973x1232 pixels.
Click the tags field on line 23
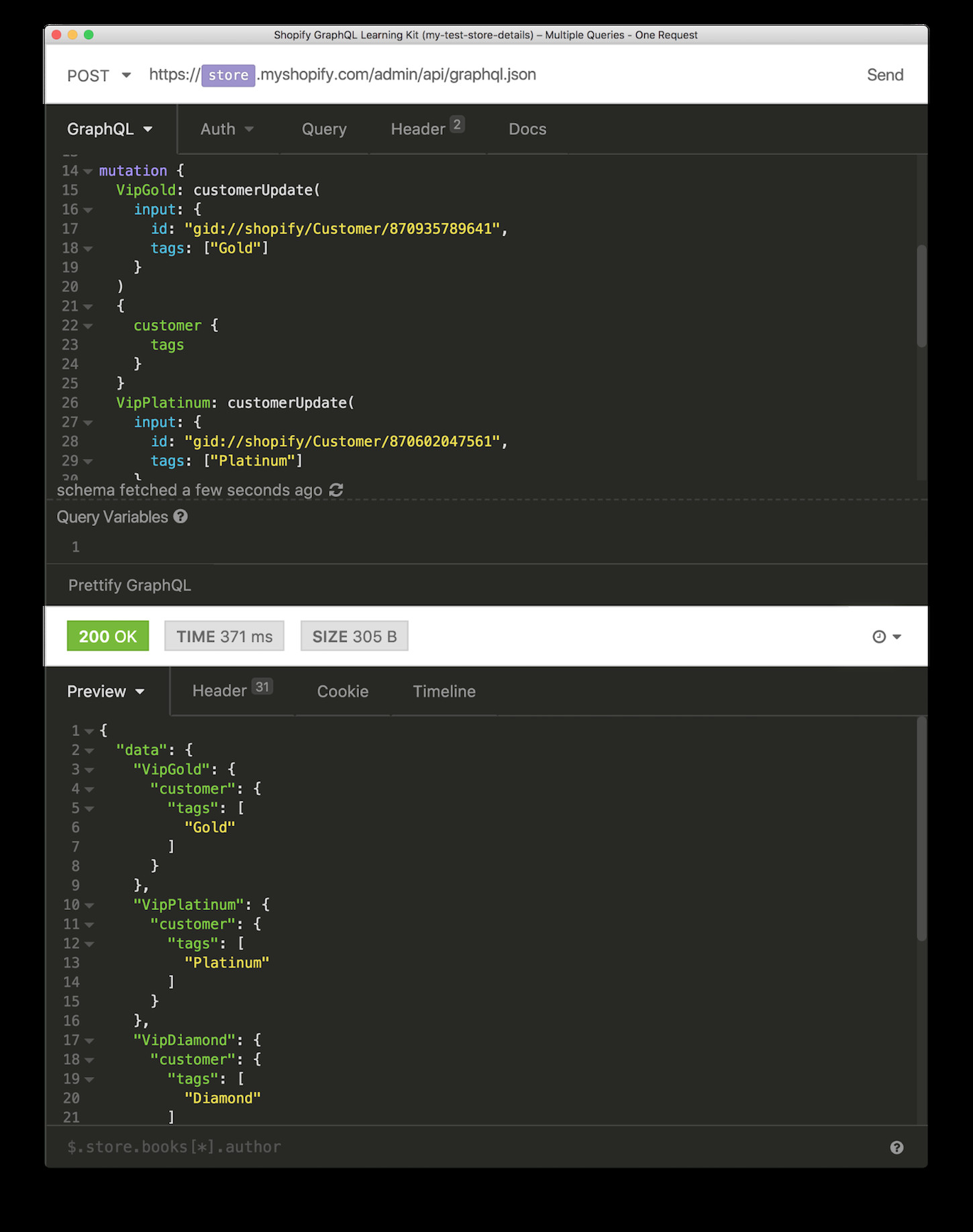coord(167,345)
